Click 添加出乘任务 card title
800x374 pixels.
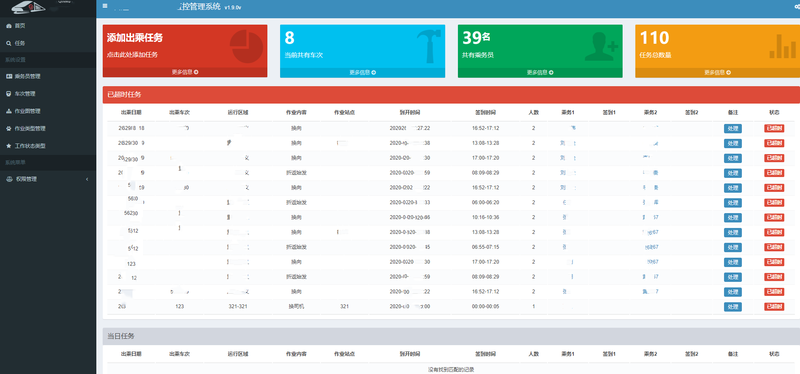(135, 38)
